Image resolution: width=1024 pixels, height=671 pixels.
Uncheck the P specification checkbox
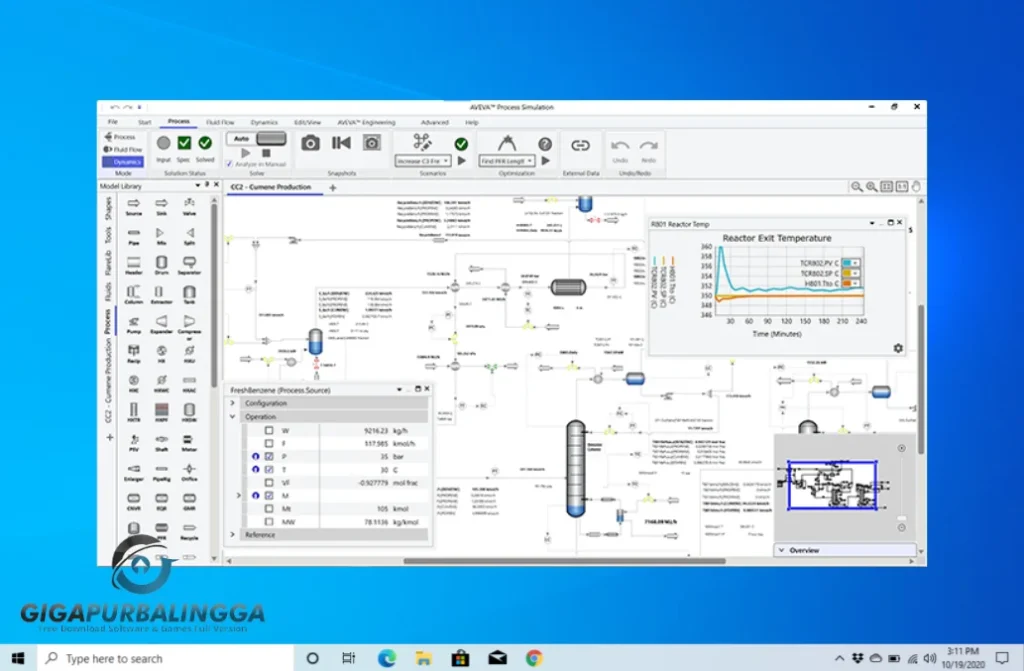tap(268, 457)
